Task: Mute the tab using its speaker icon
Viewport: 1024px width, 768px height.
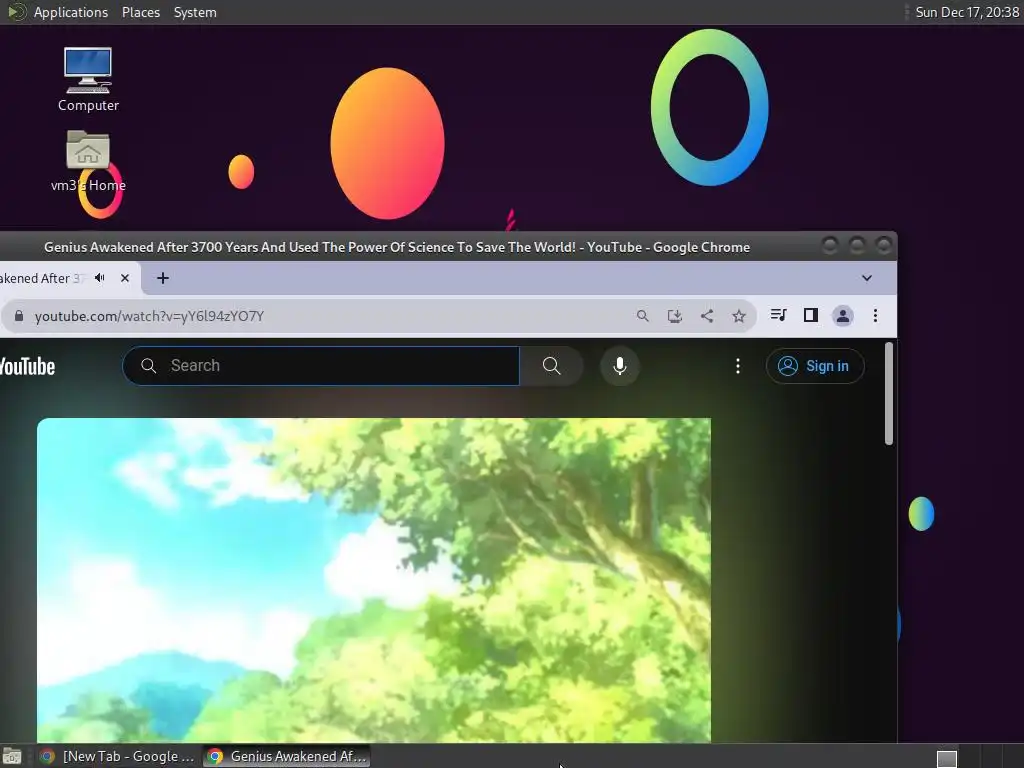Action: tap(99, 278)
